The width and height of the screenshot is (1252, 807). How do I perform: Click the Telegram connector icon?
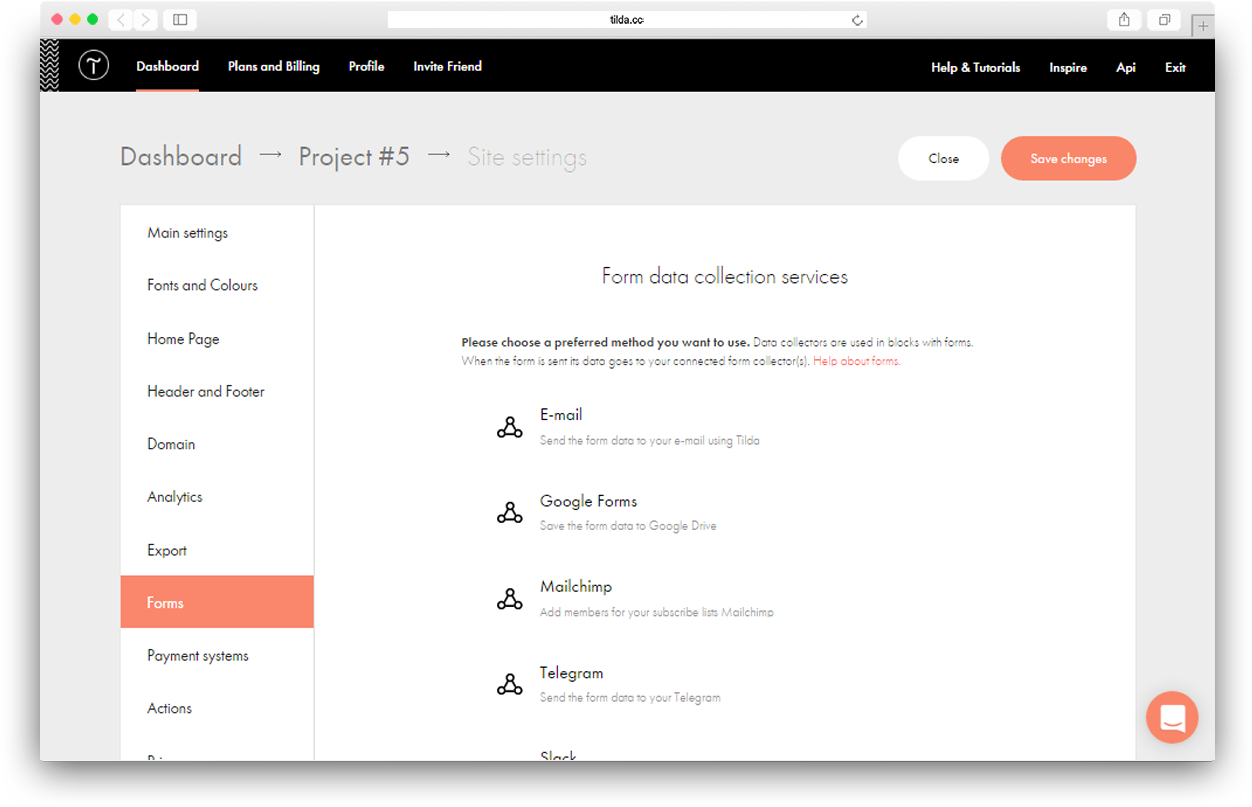click(x=510, y=684)
